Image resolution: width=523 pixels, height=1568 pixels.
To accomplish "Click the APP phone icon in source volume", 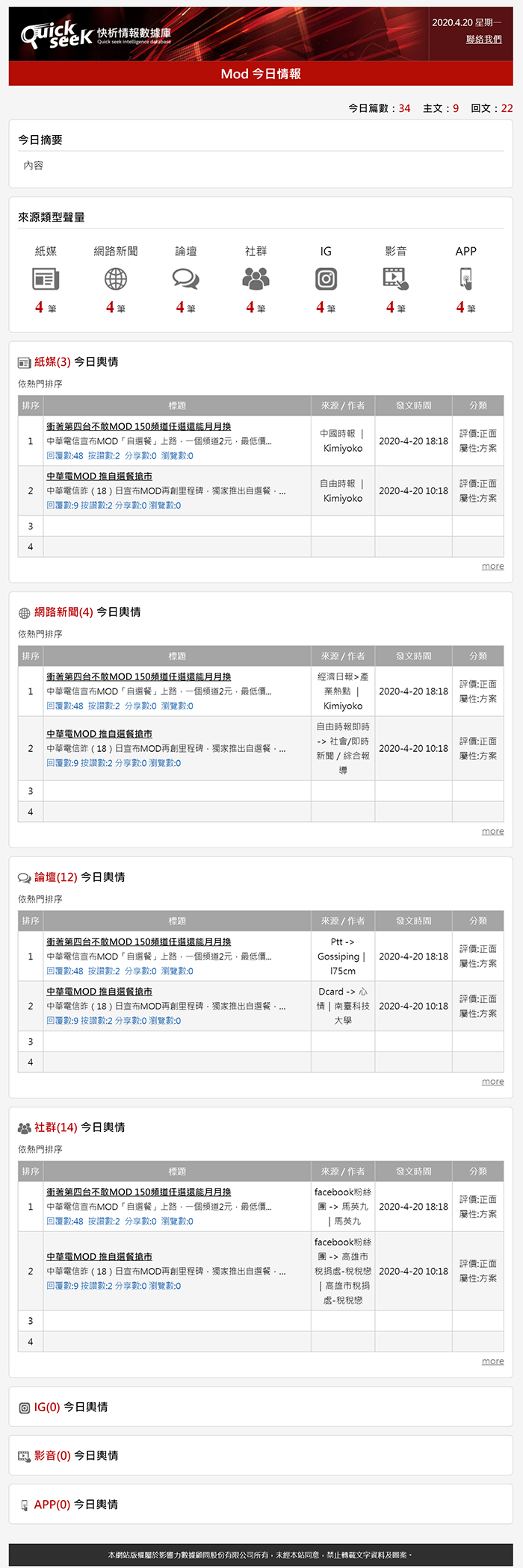I will (466, 279).
